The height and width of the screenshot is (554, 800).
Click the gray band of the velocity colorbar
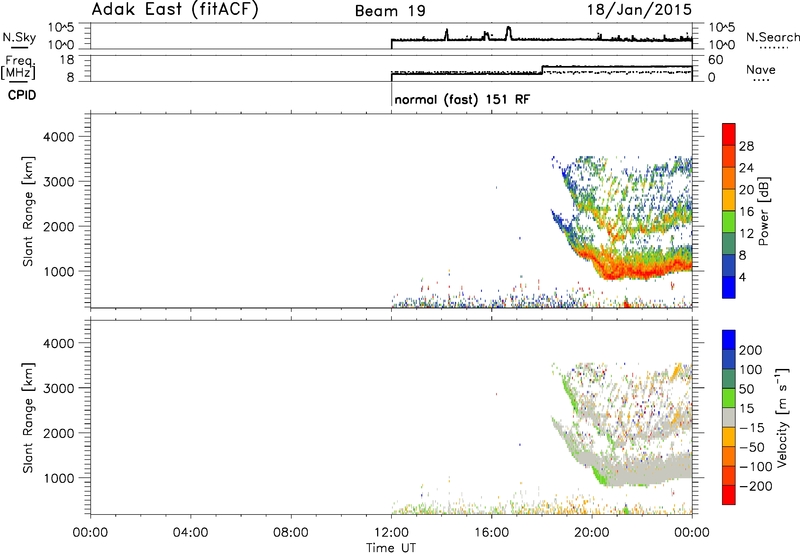coord(729,417)
